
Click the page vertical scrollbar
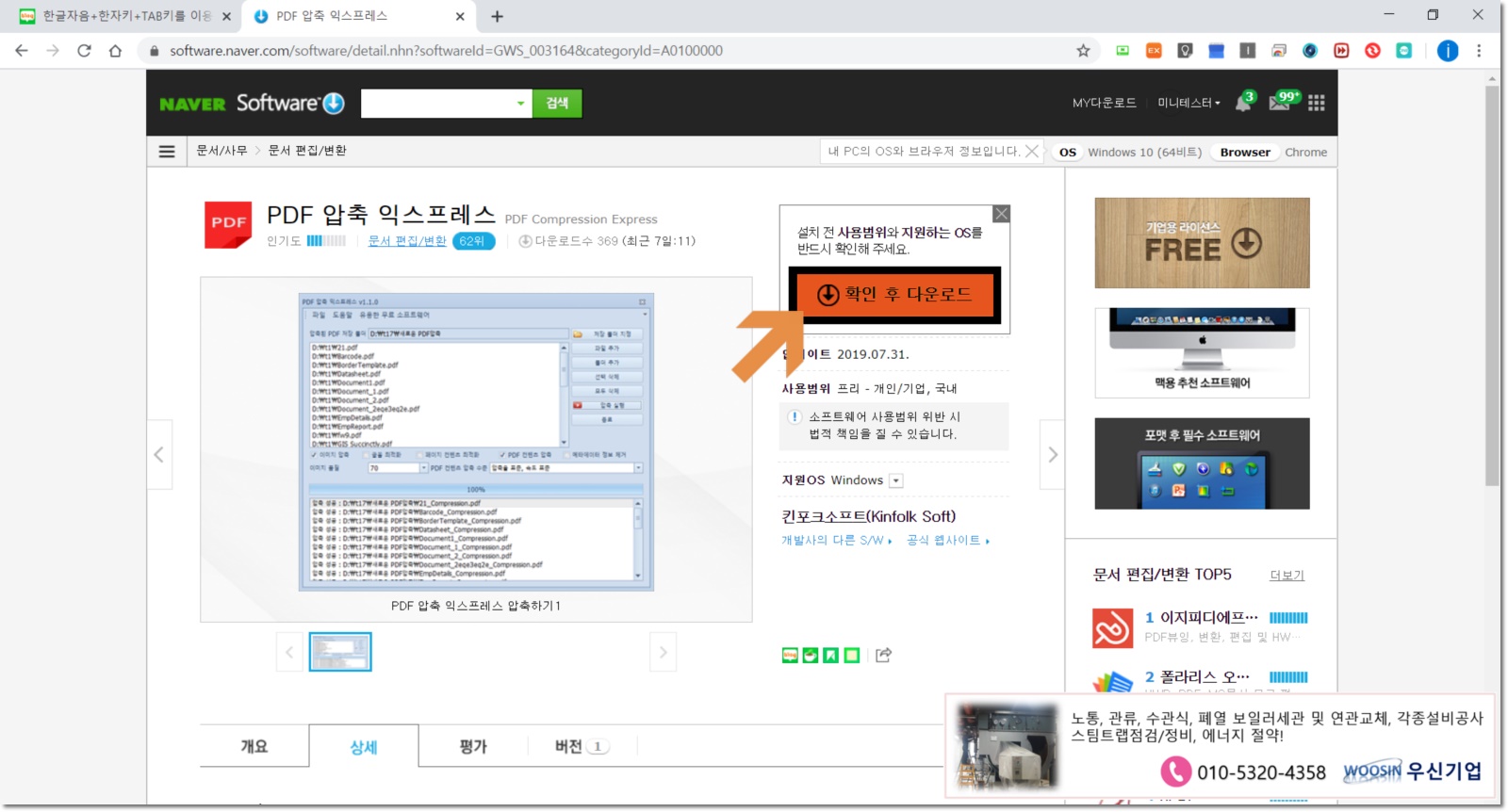point(1492,287)
